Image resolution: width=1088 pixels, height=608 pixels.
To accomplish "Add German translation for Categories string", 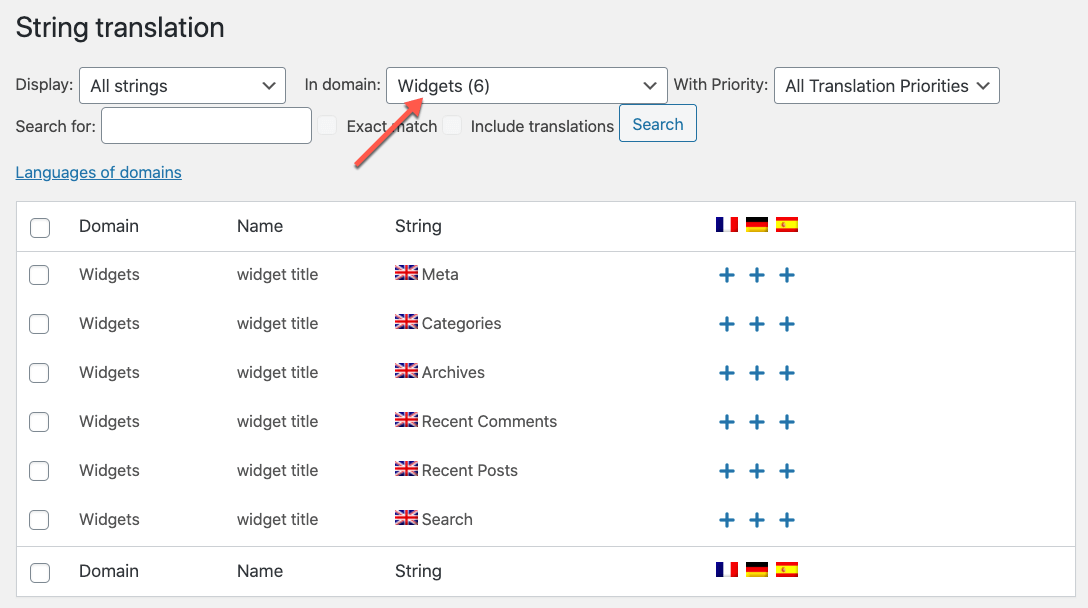I will point(757,324).
